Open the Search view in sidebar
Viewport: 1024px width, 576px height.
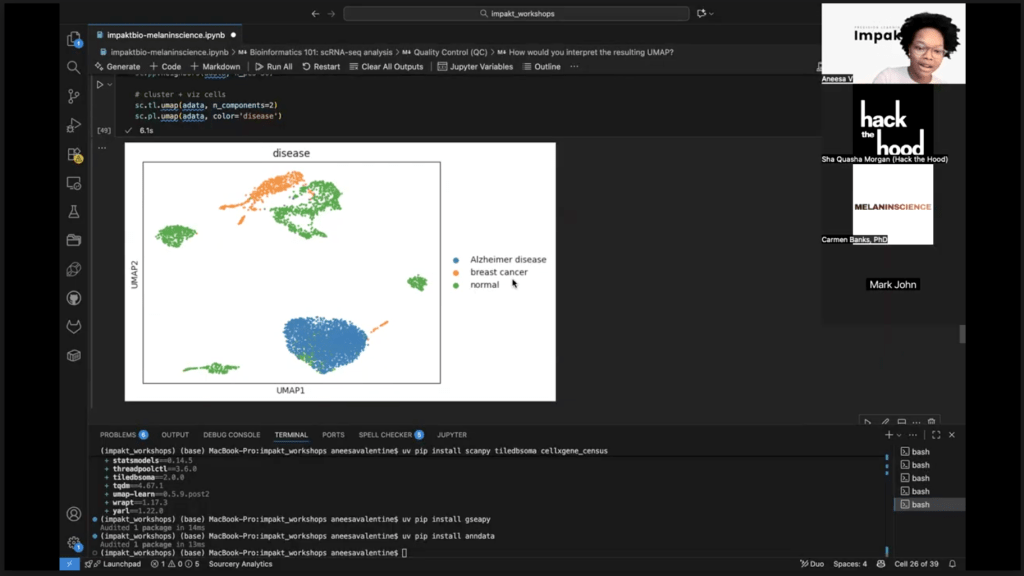click(74, 68)
